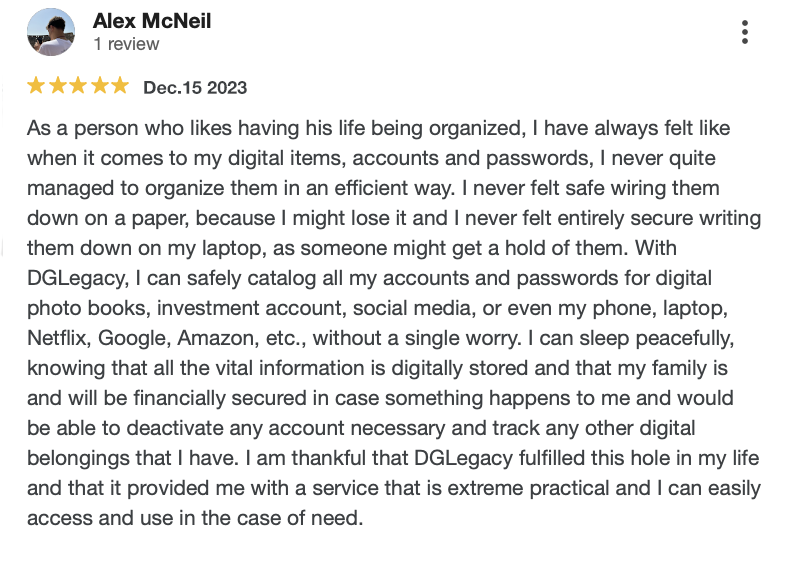The image size is (786, 562).
Task: Click the fourth gold rating star
Action: [99, 86]
